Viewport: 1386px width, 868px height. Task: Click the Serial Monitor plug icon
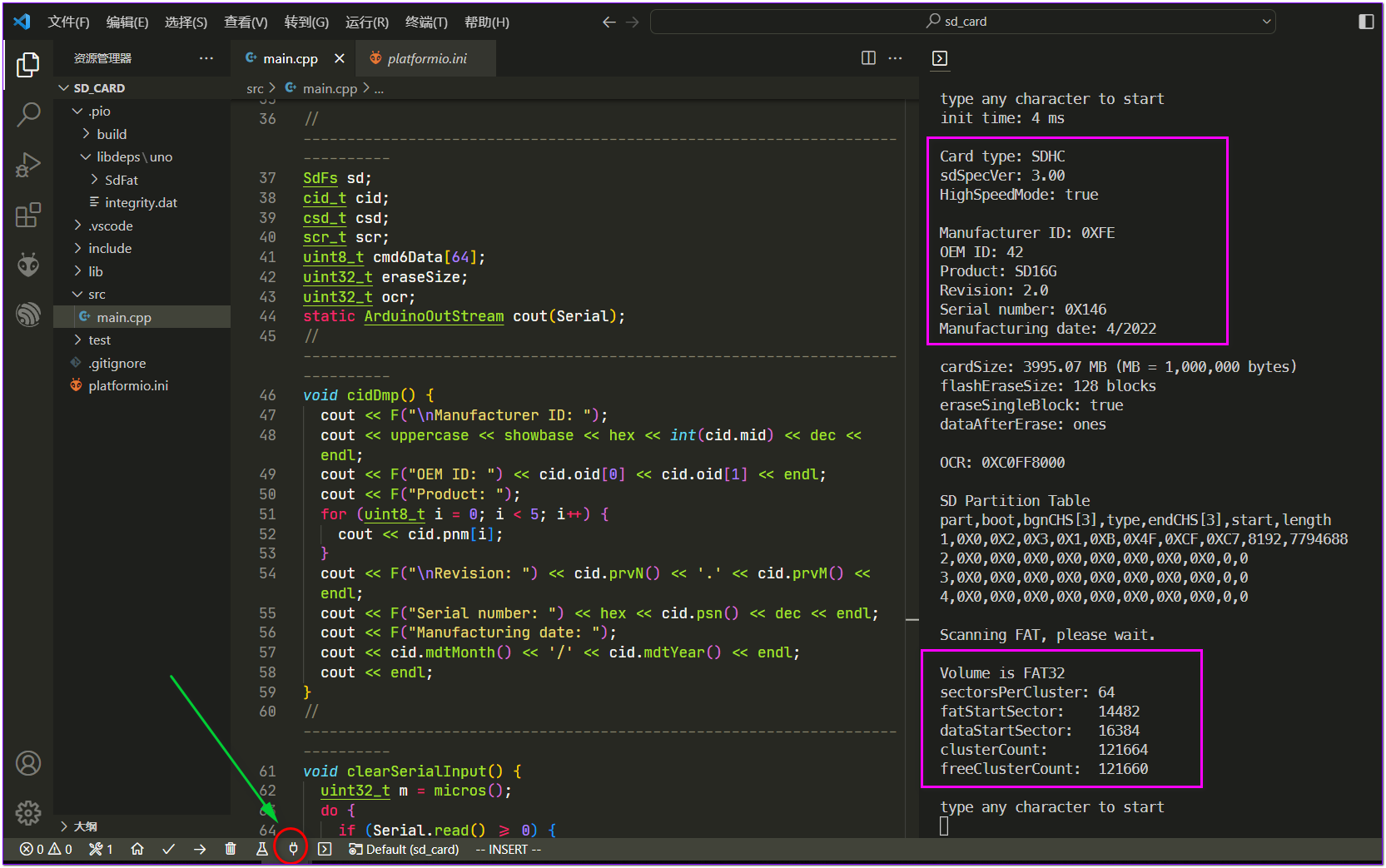click(x=293, y=850)
